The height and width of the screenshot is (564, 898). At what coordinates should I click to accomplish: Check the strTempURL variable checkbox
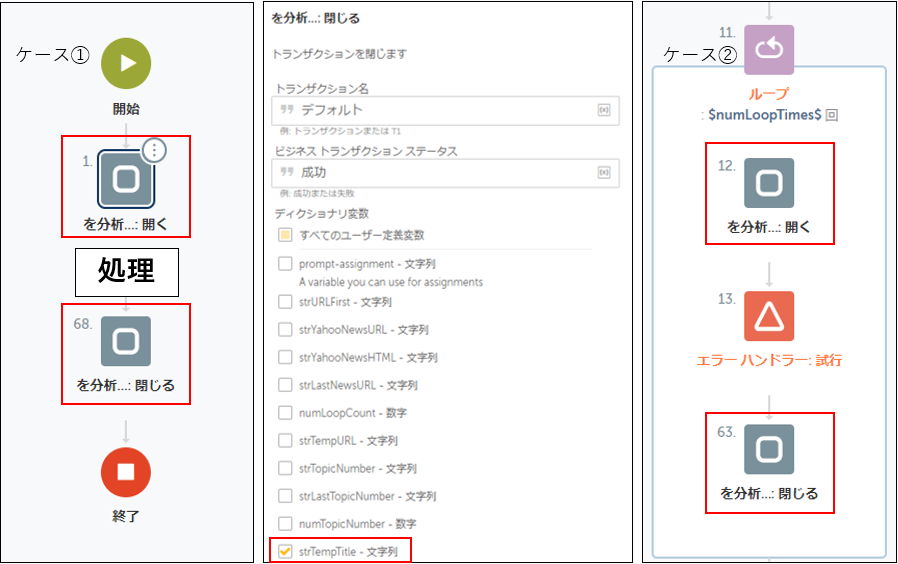tap(285, 440)
